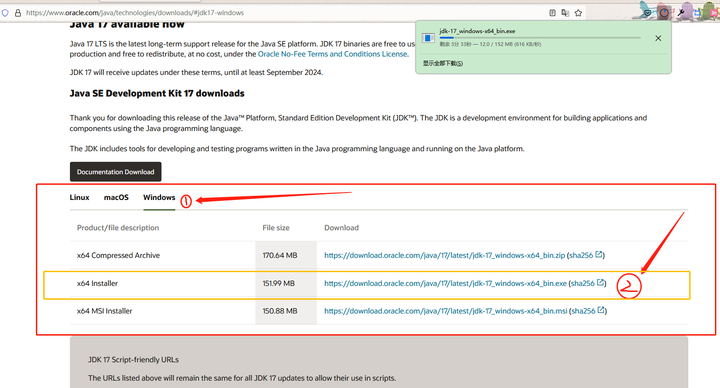Click the download progress bar in popup
The height and width of the screenshot is (388, 720).
click(540, 38)
